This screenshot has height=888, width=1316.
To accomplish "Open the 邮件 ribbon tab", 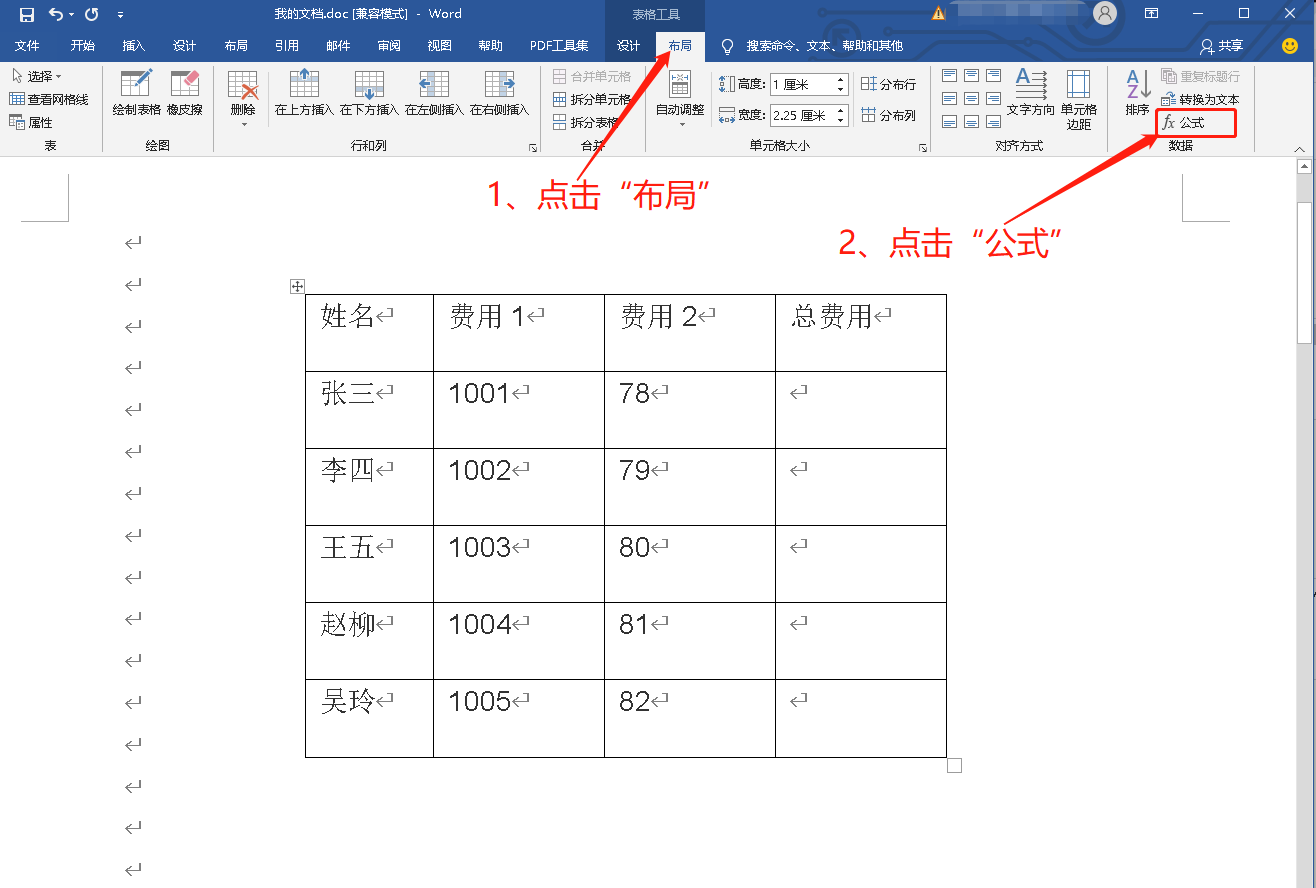I will [337, 43].
